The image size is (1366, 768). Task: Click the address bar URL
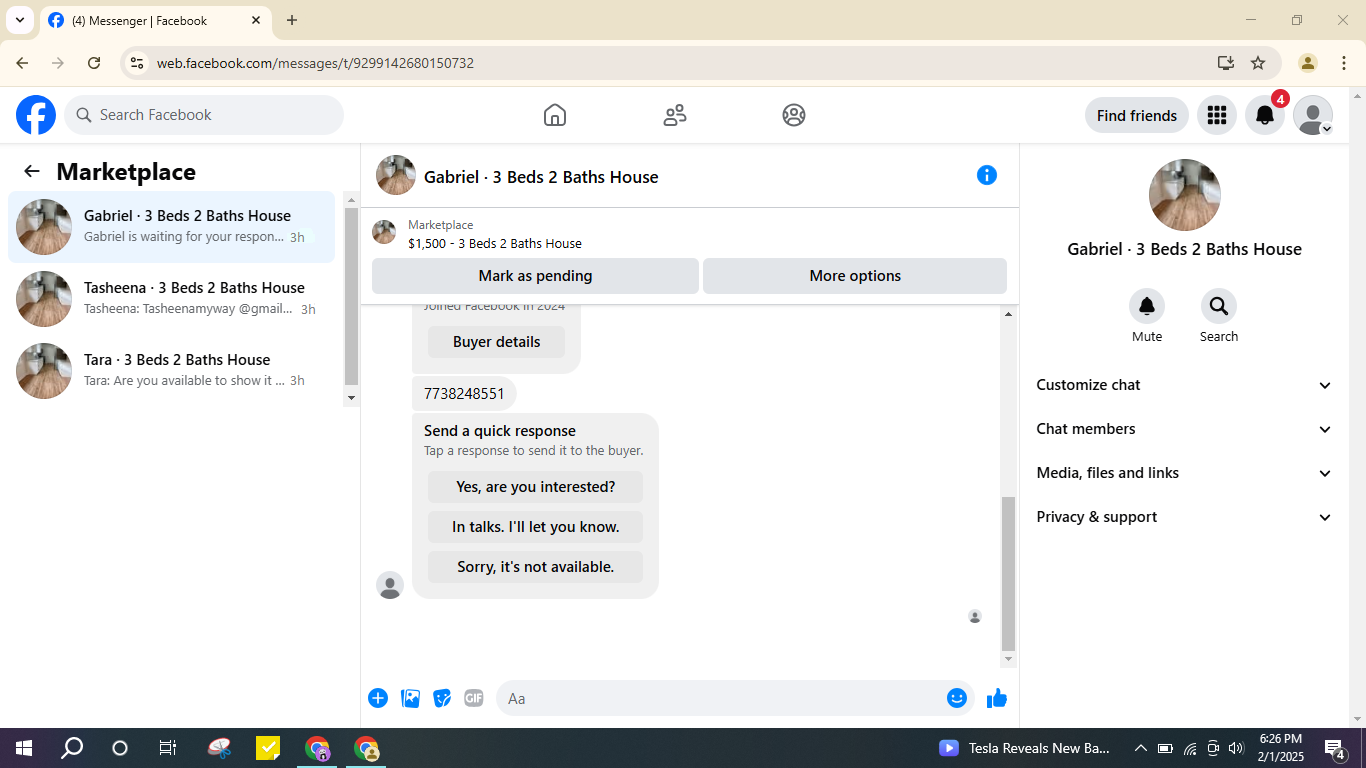coord(315,63)
